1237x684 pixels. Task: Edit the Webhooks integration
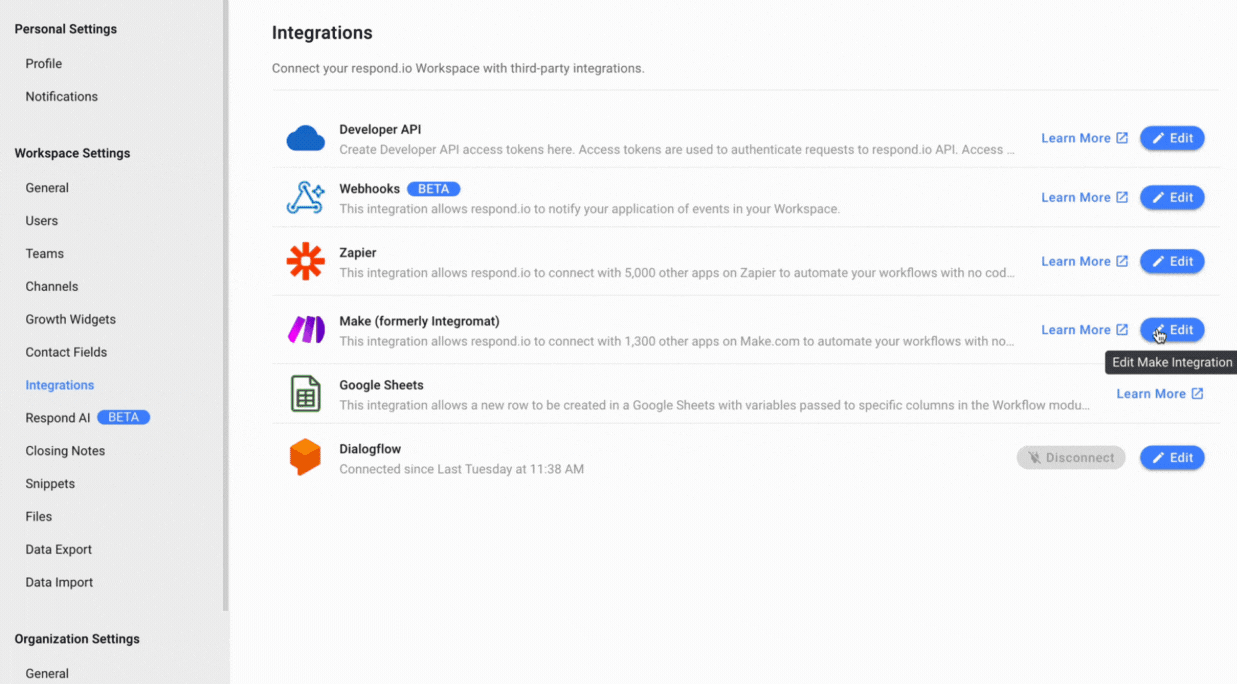click(x=1172, y=198)
